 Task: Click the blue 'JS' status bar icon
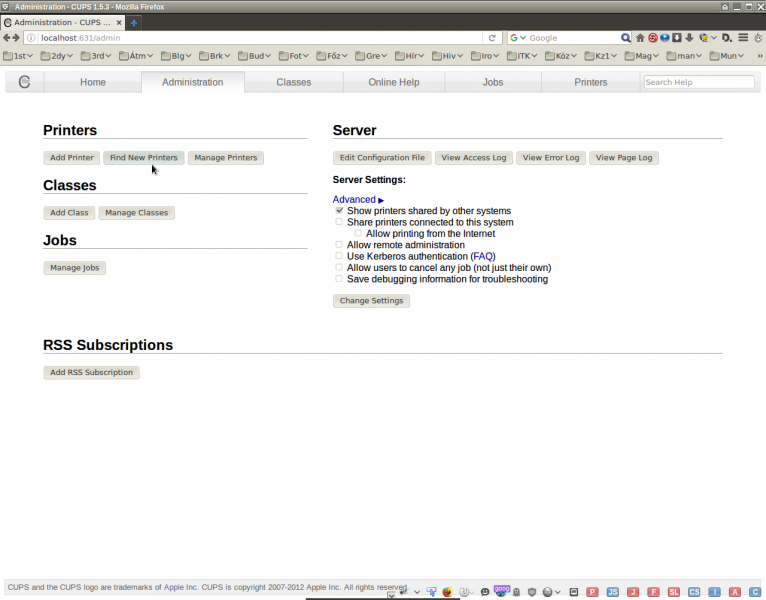613,592
